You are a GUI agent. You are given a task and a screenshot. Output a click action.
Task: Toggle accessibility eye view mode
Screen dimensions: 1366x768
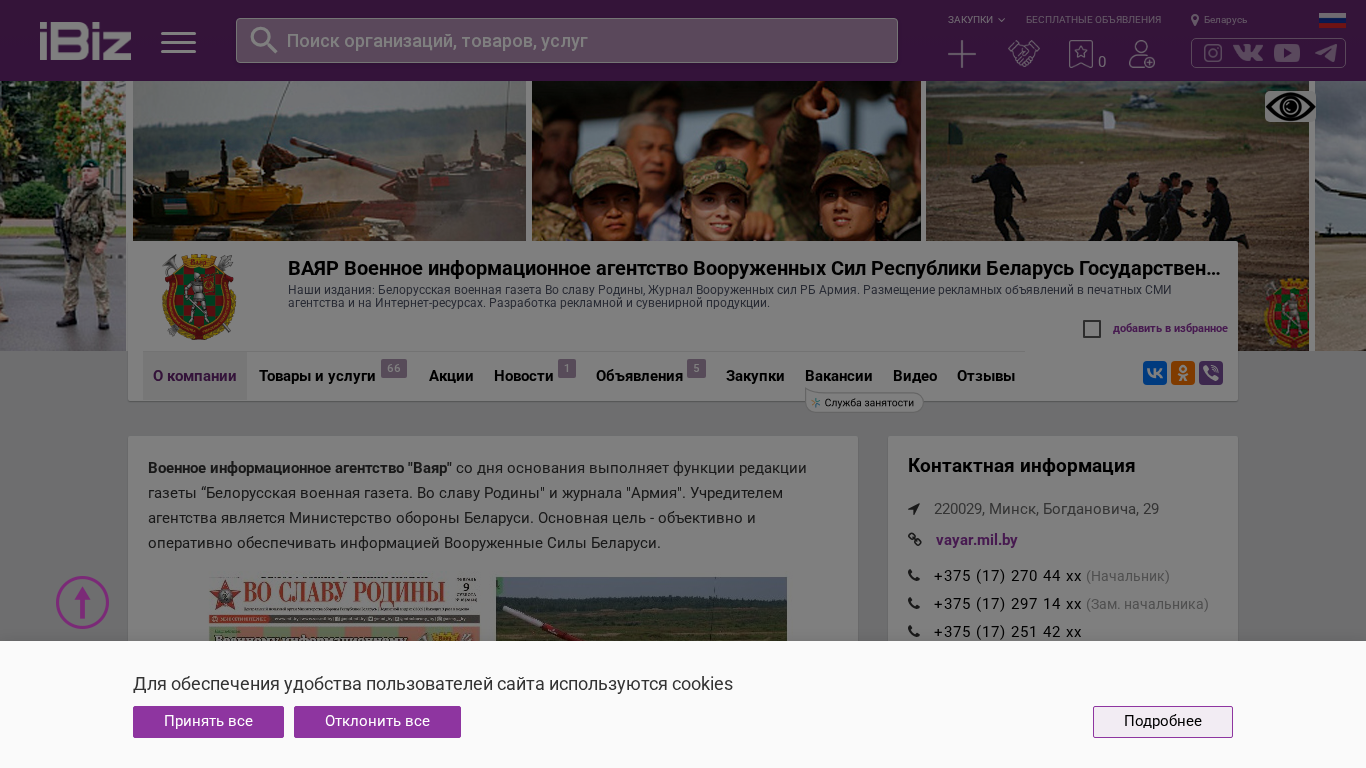(1290, 107)
